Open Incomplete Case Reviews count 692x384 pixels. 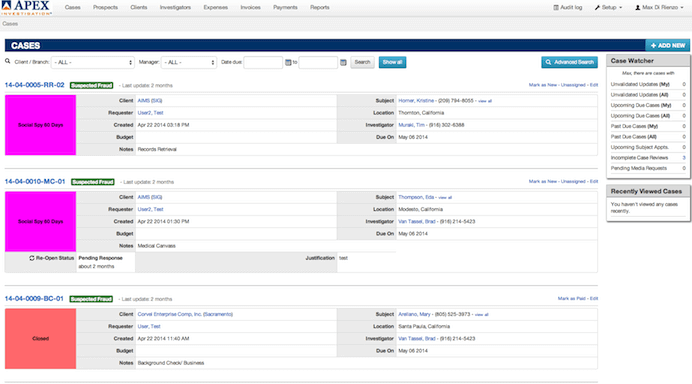click(x=684, y=158)
